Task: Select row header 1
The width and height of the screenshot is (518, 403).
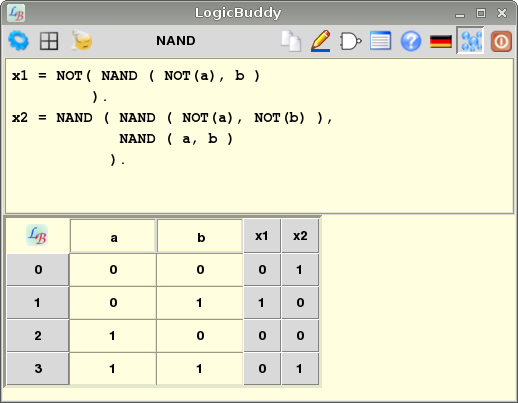Action: pos(38,302)
